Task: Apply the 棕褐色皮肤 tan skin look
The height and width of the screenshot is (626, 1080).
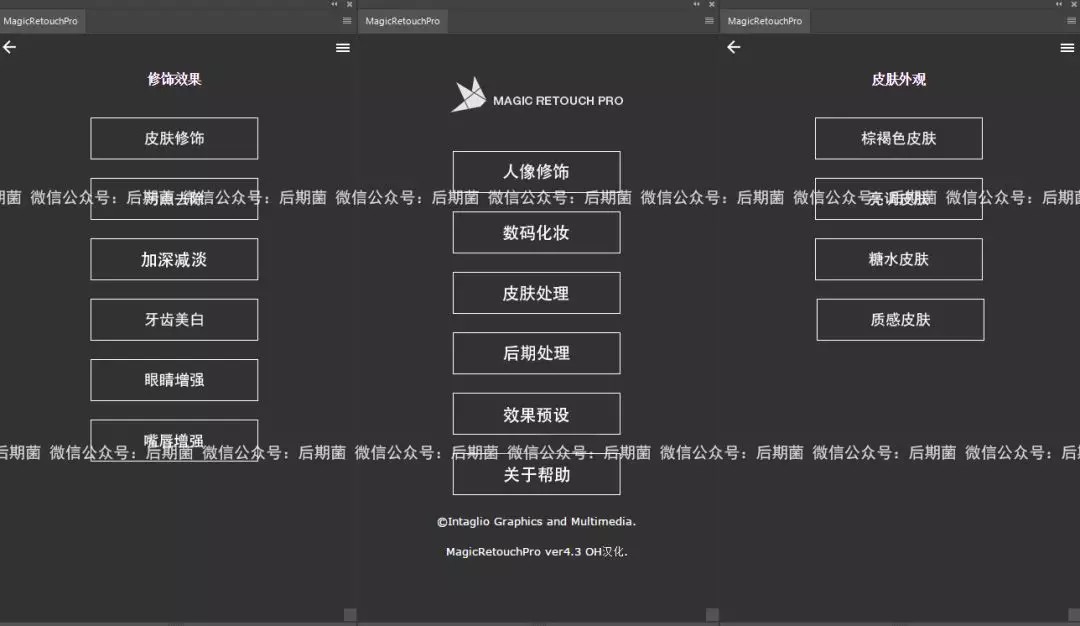Action: coord(899,138)
